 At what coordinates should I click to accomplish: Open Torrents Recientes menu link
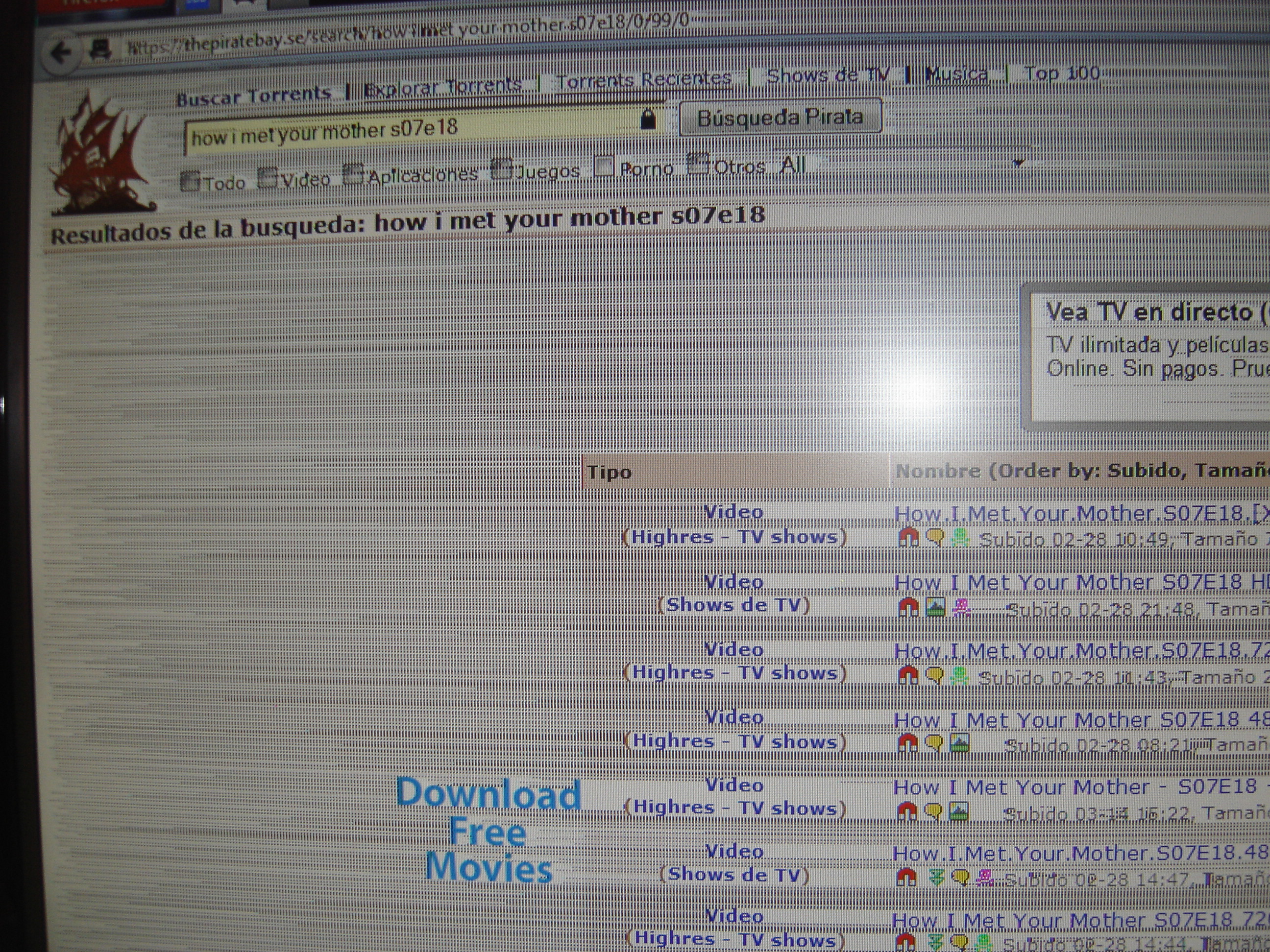pos(644,80)
